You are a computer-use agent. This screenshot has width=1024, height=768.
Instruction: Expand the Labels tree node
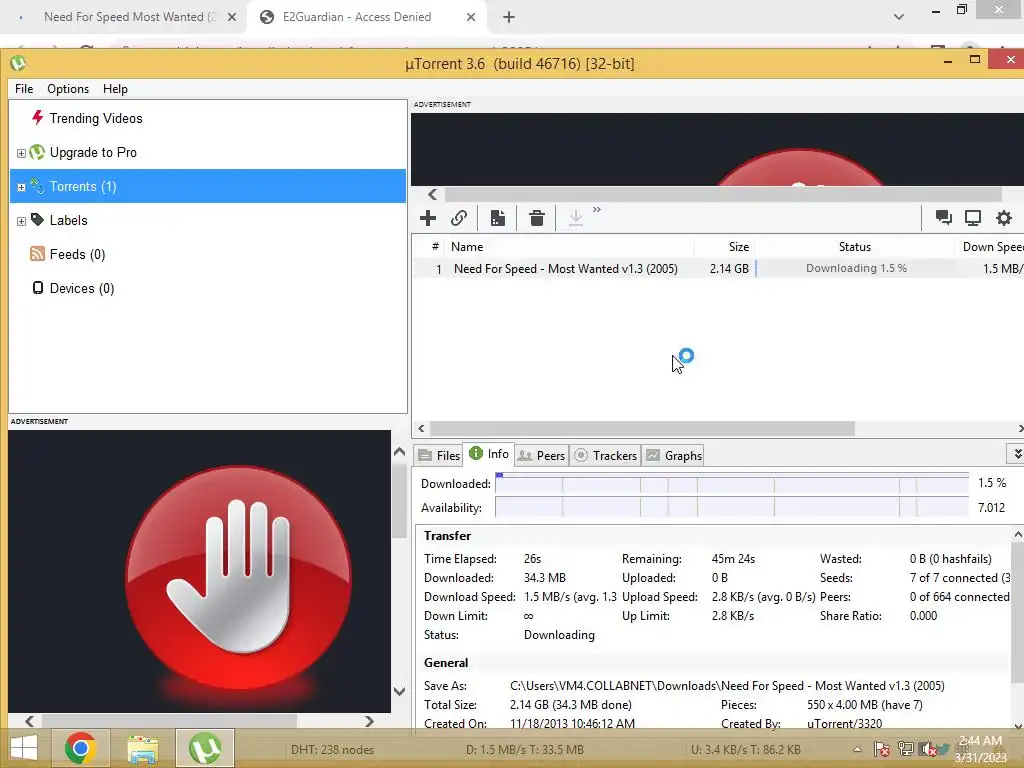tap(21, 221)
